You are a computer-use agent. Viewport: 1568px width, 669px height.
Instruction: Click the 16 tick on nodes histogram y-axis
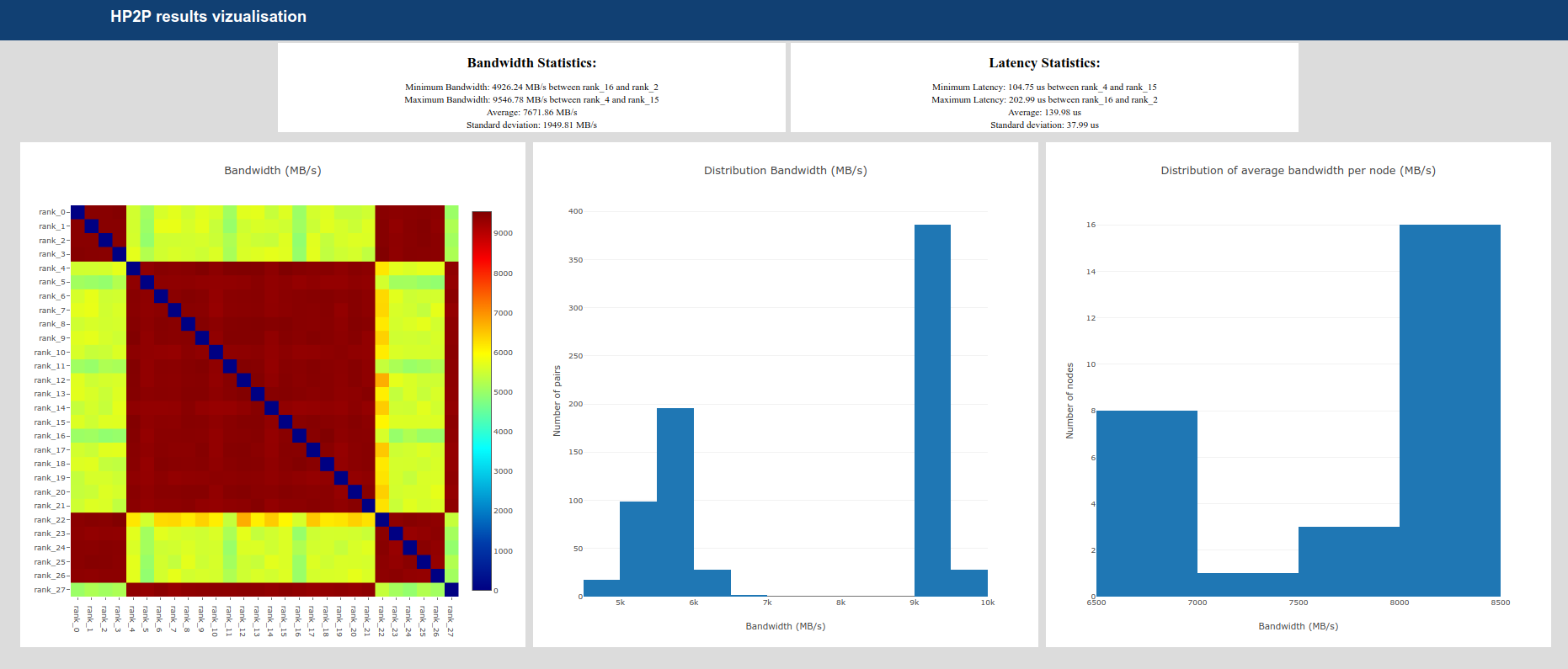click(x=1091, y=225)
